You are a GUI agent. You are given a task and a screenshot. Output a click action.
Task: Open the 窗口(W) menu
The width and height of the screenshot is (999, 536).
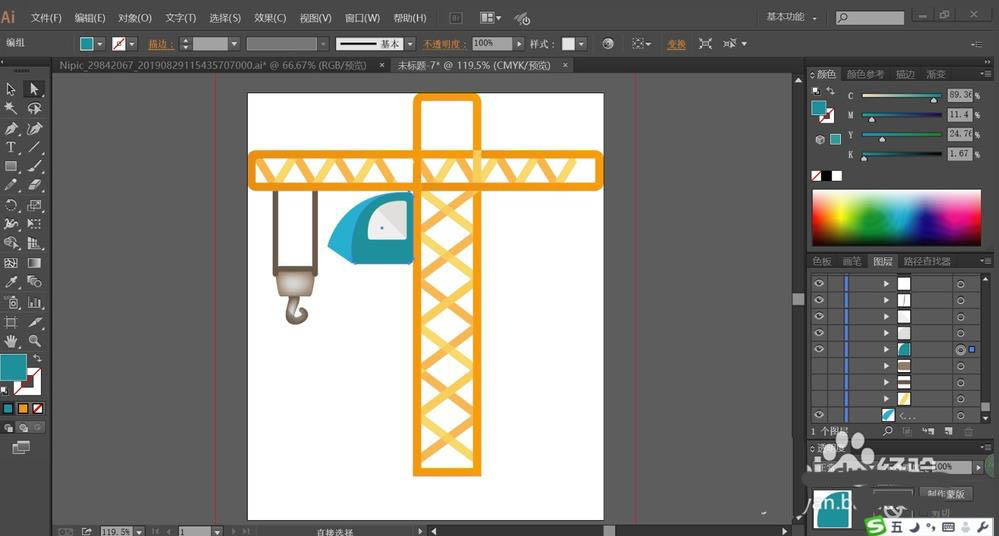coord(362,18)
